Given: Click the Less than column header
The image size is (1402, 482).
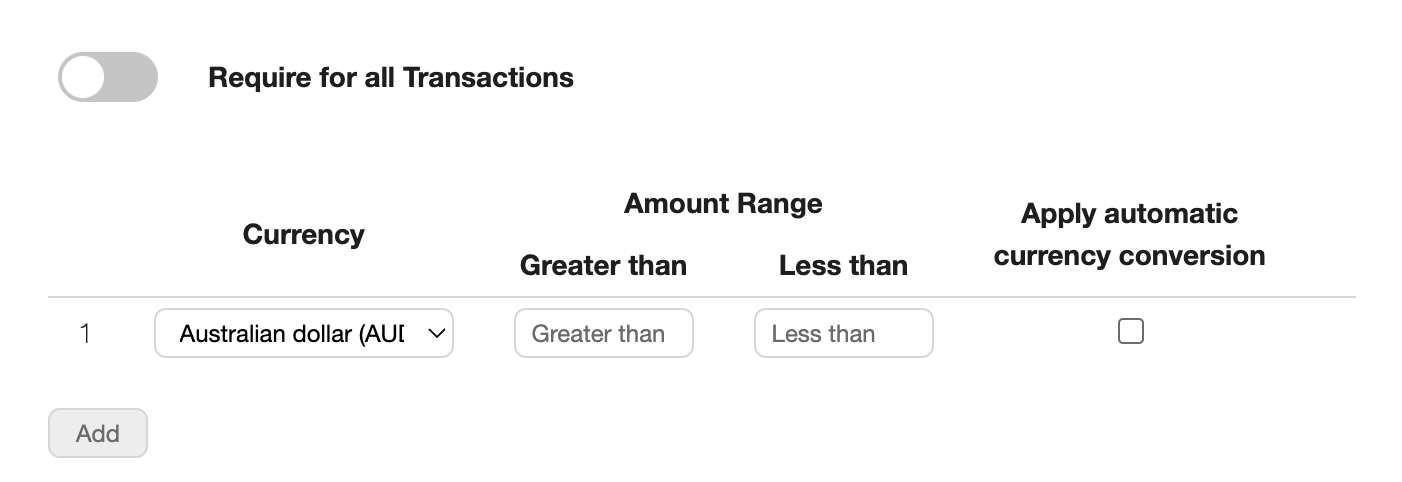Looking at the screenshot, I should pyautogui.click(x=844, y=265).
